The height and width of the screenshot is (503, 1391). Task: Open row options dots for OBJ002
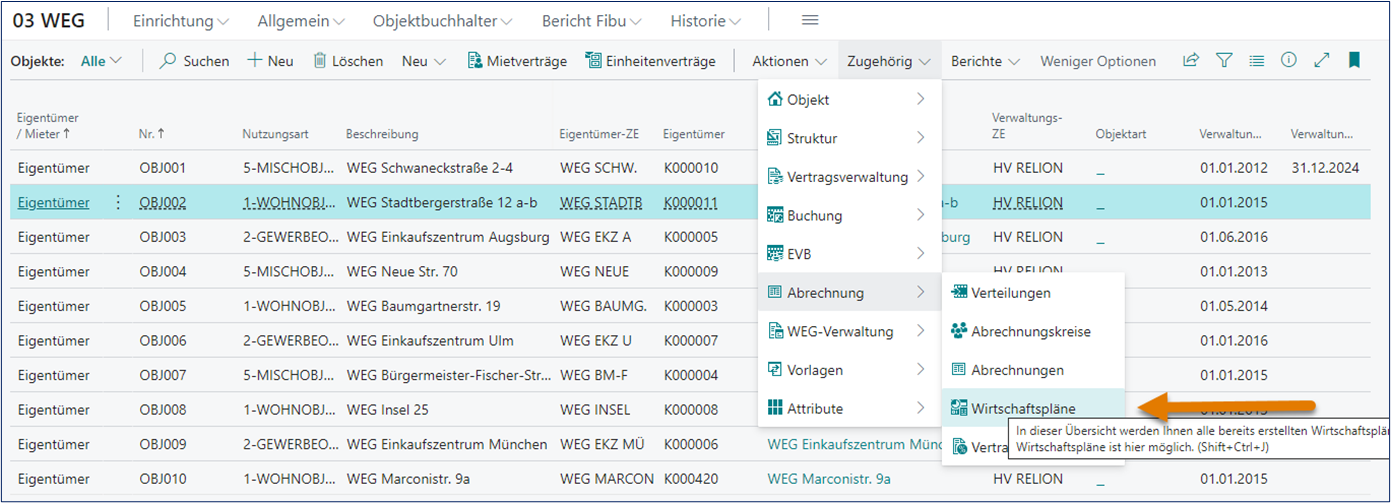coord(118,202)
